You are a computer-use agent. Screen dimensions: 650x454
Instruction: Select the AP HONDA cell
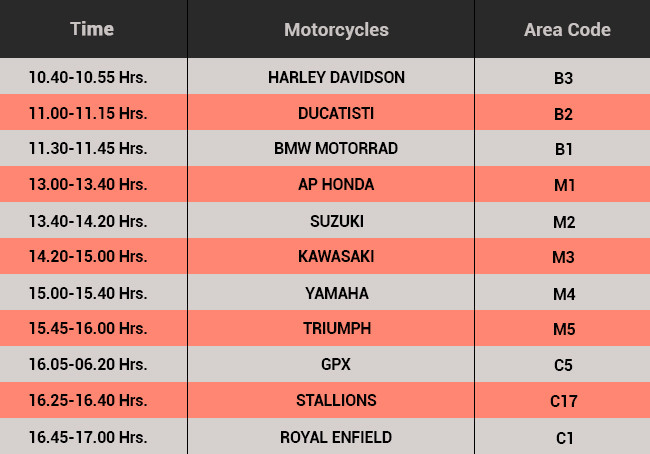336,185
